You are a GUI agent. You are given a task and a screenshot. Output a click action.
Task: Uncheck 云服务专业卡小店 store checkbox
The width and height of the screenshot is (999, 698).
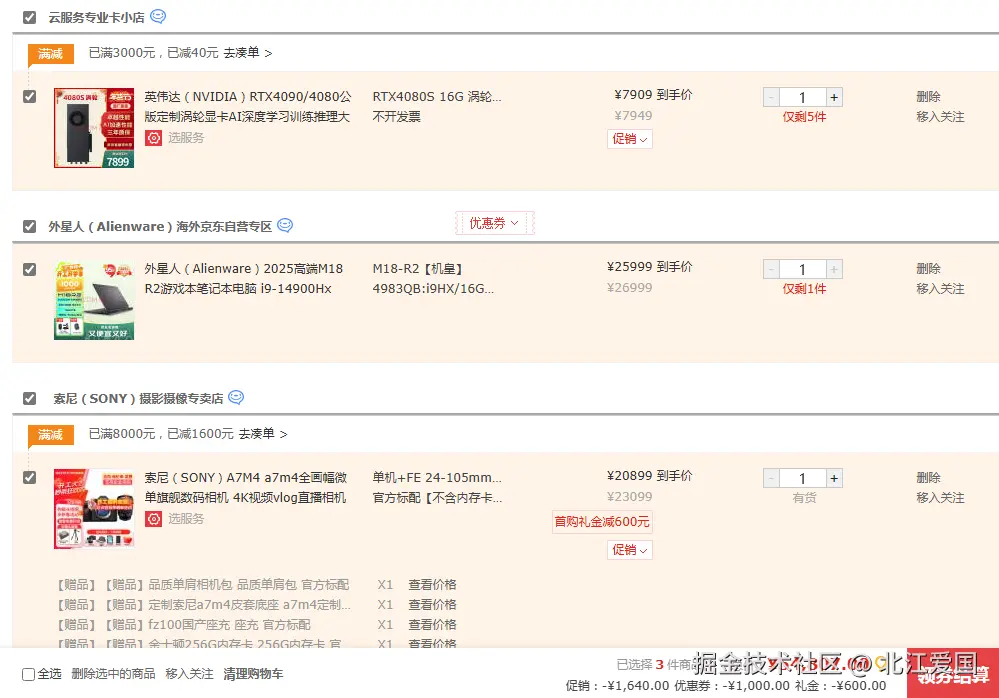pyautogui.click(x=29, y=17)
